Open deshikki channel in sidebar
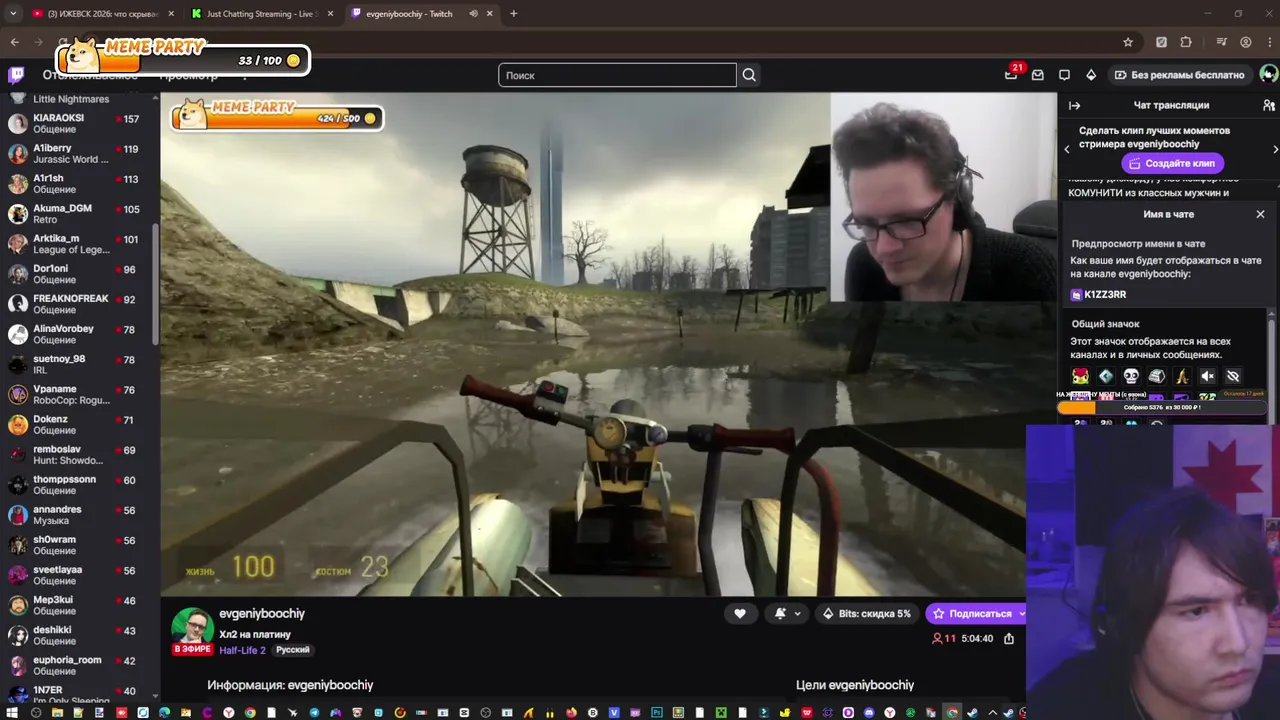The height and width of the screenshot is (720, 1280). click(x=79, y=635)
